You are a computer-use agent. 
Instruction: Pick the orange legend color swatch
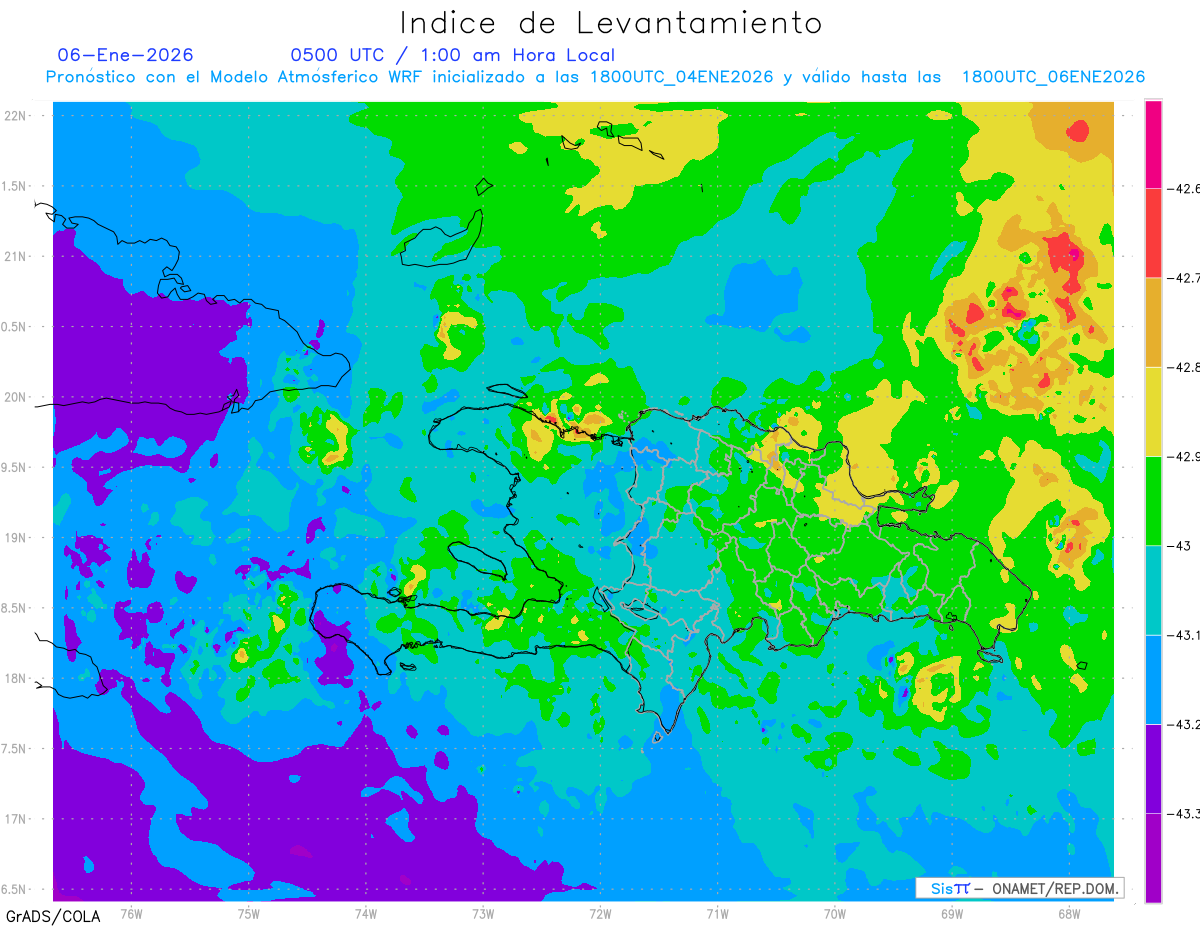pos(1153,322)
